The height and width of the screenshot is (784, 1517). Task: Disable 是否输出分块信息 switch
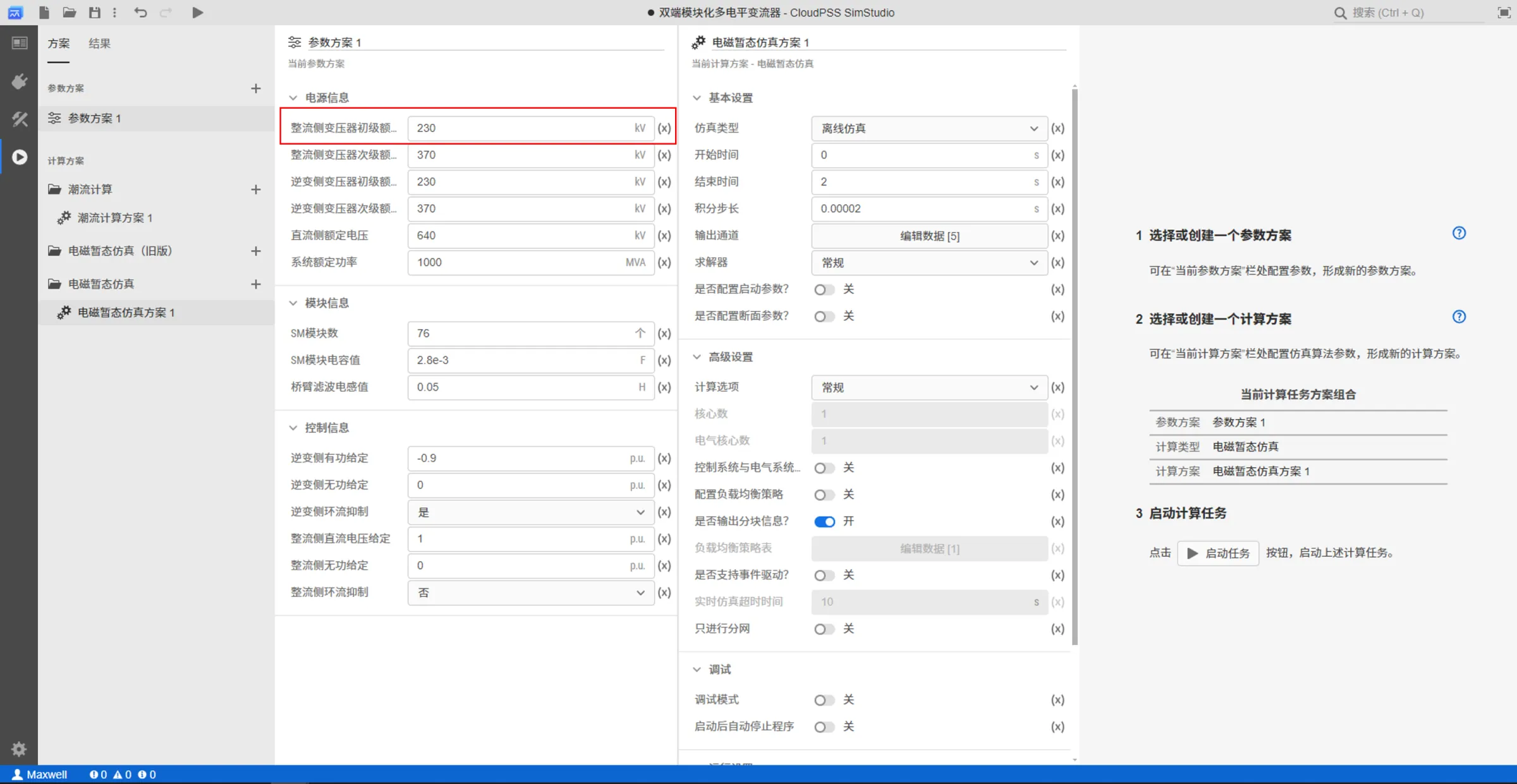click(824, 522)
